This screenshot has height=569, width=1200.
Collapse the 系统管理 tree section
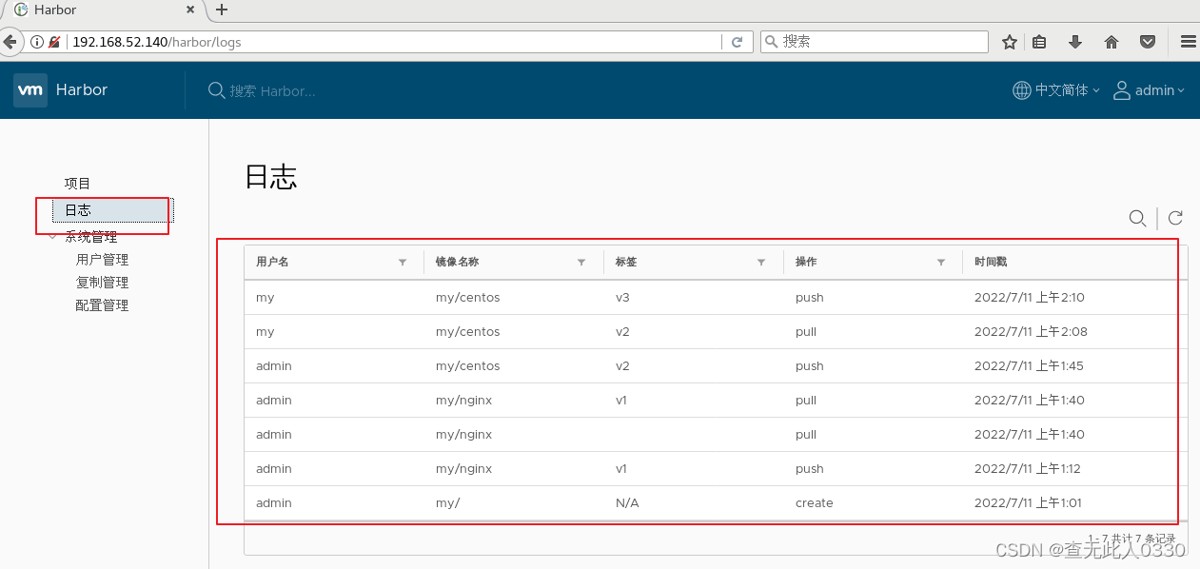click(53, 237)
